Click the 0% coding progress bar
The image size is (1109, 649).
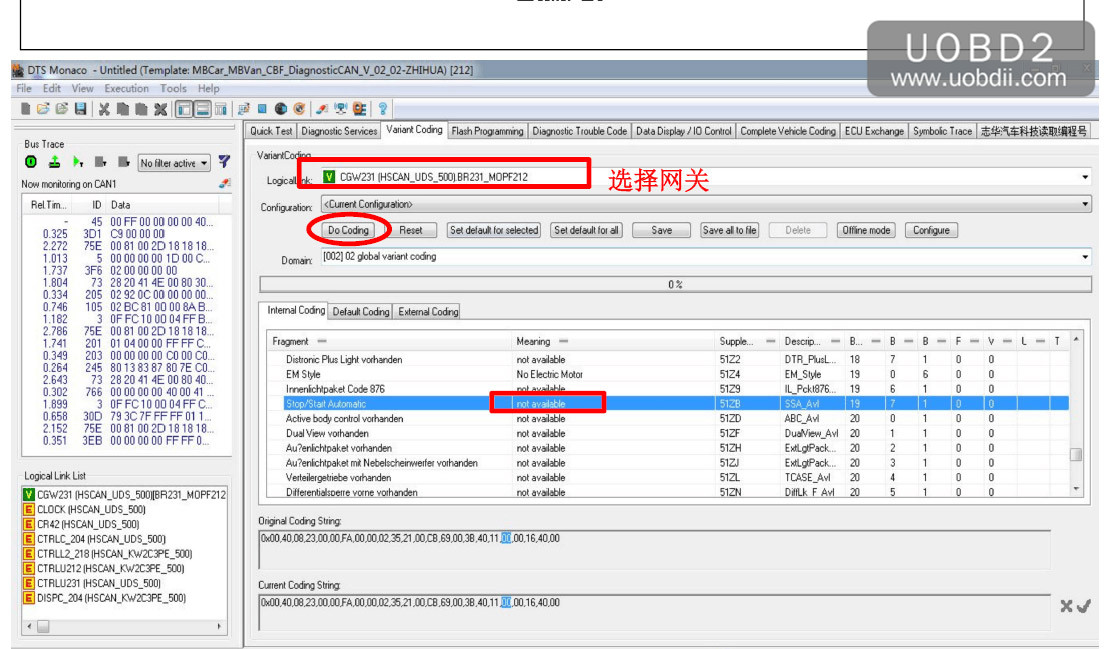(675, 284)
